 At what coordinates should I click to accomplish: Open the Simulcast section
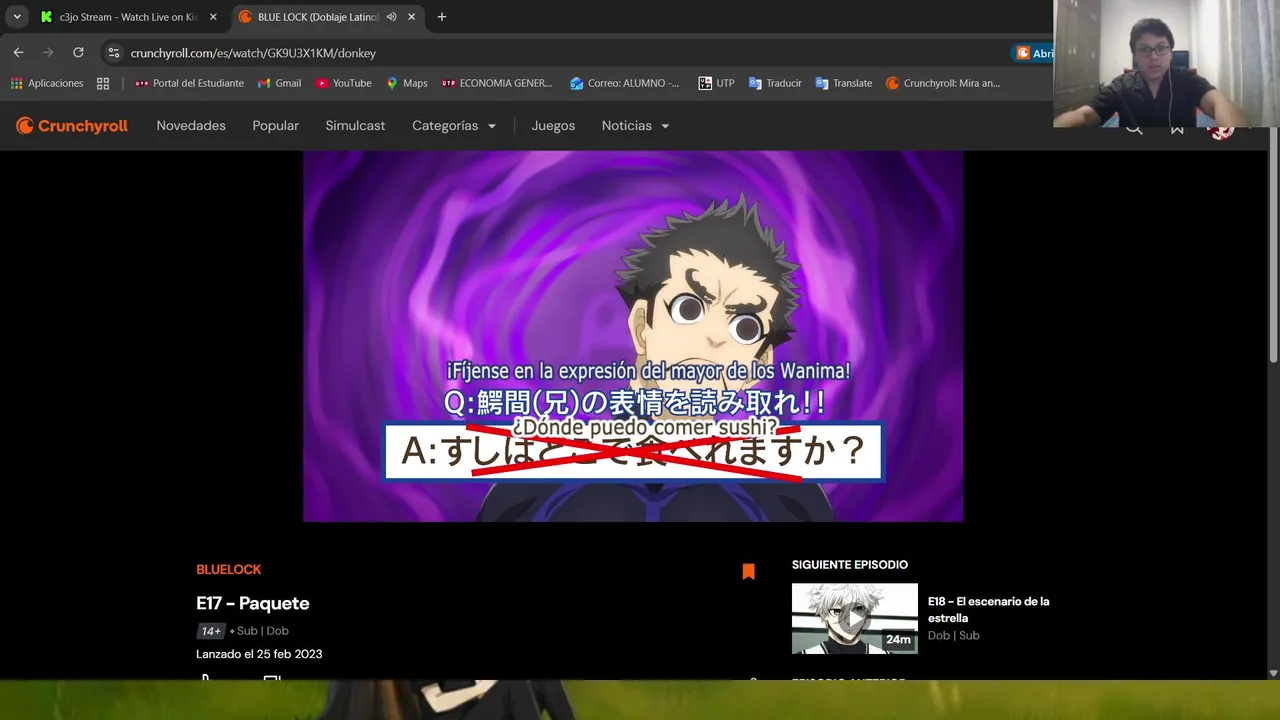click(355, 125)
